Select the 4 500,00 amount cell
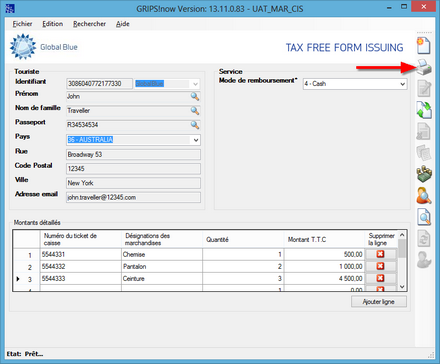 [324, 279]
